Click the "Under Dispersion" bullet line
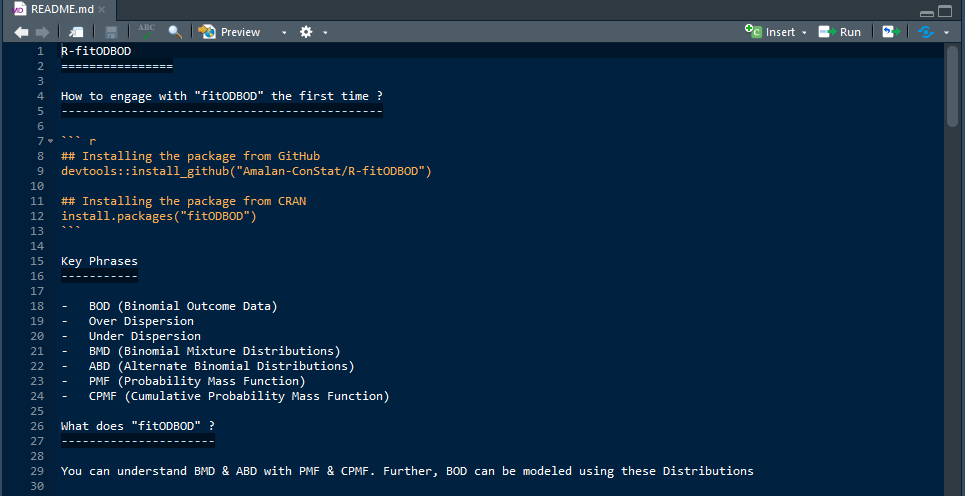 coord(145,336)
